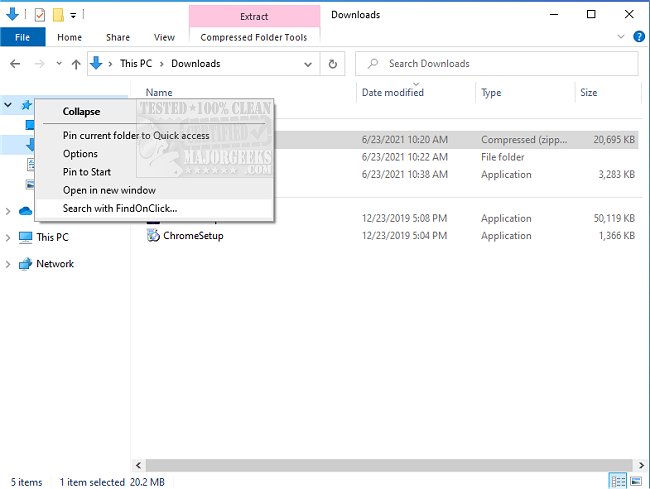Select This PC in navigation pane
Image resolution: width=650 pixels, height=489 pixels.
52,237
